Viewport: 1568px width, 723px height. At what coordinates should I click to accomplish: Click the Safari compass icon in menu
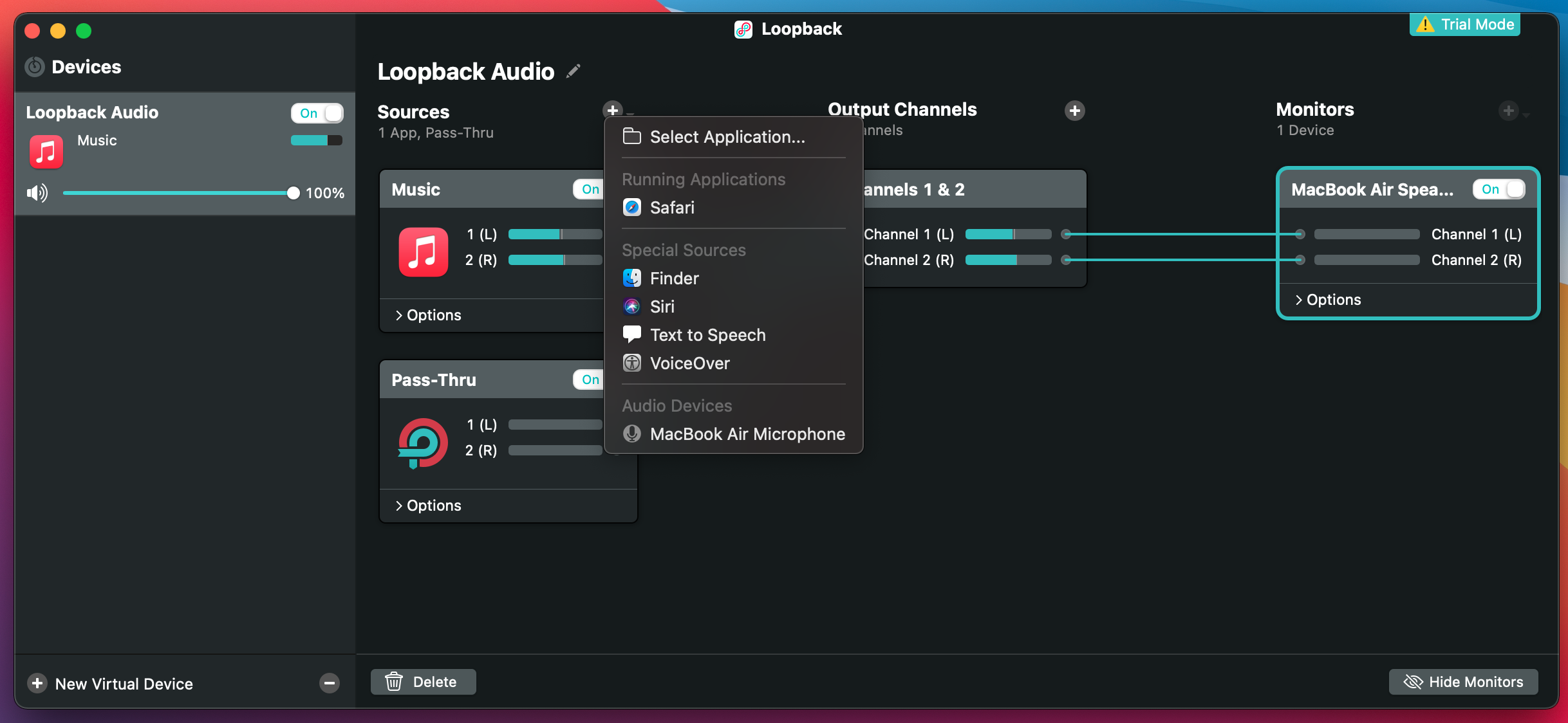click(632, 207)
